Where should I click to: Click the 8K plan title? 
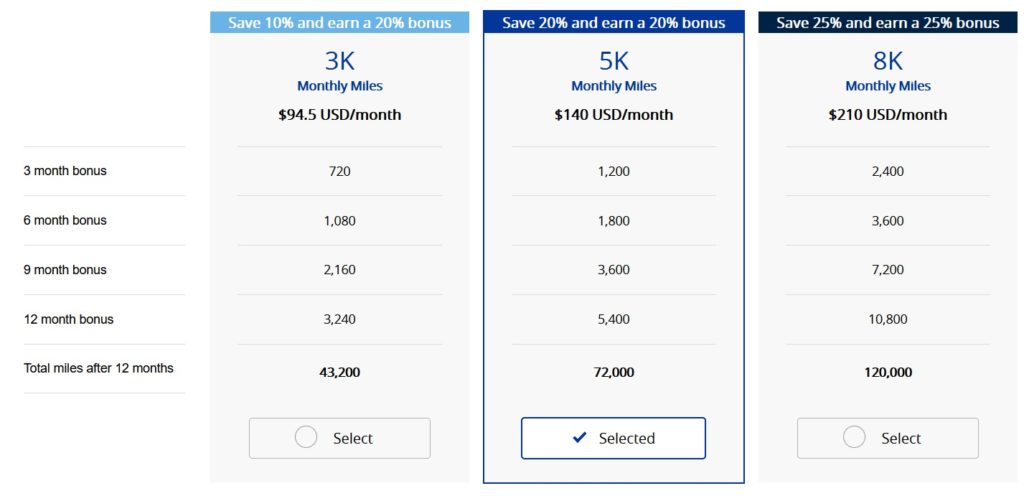coord(888,61)
